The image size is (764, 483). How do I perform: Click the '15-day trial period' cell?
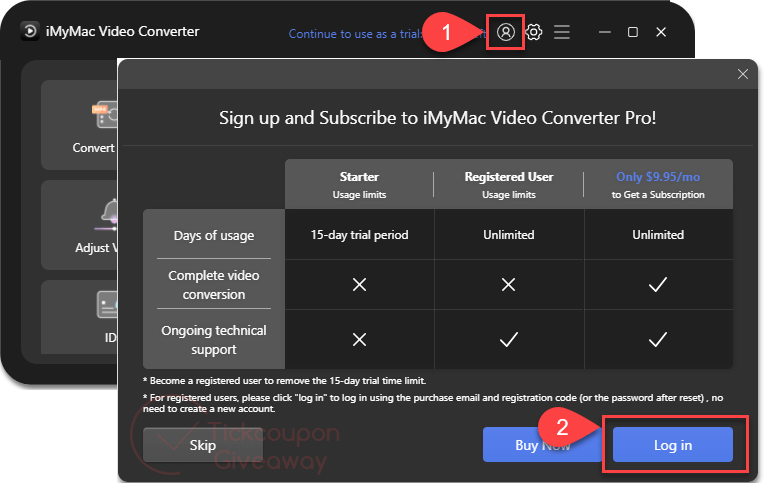click(x=359, y=235)
